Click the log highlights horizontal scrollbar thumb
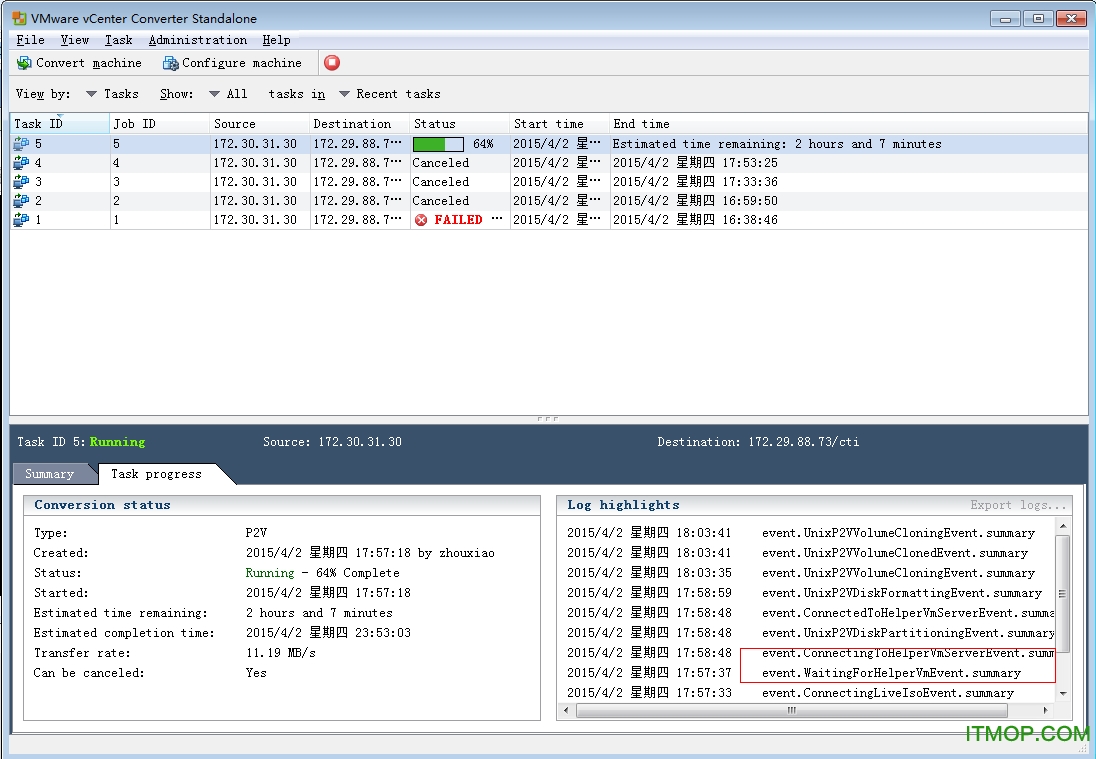This screenshot has width=1096, height=759. [x=792, y=710]
